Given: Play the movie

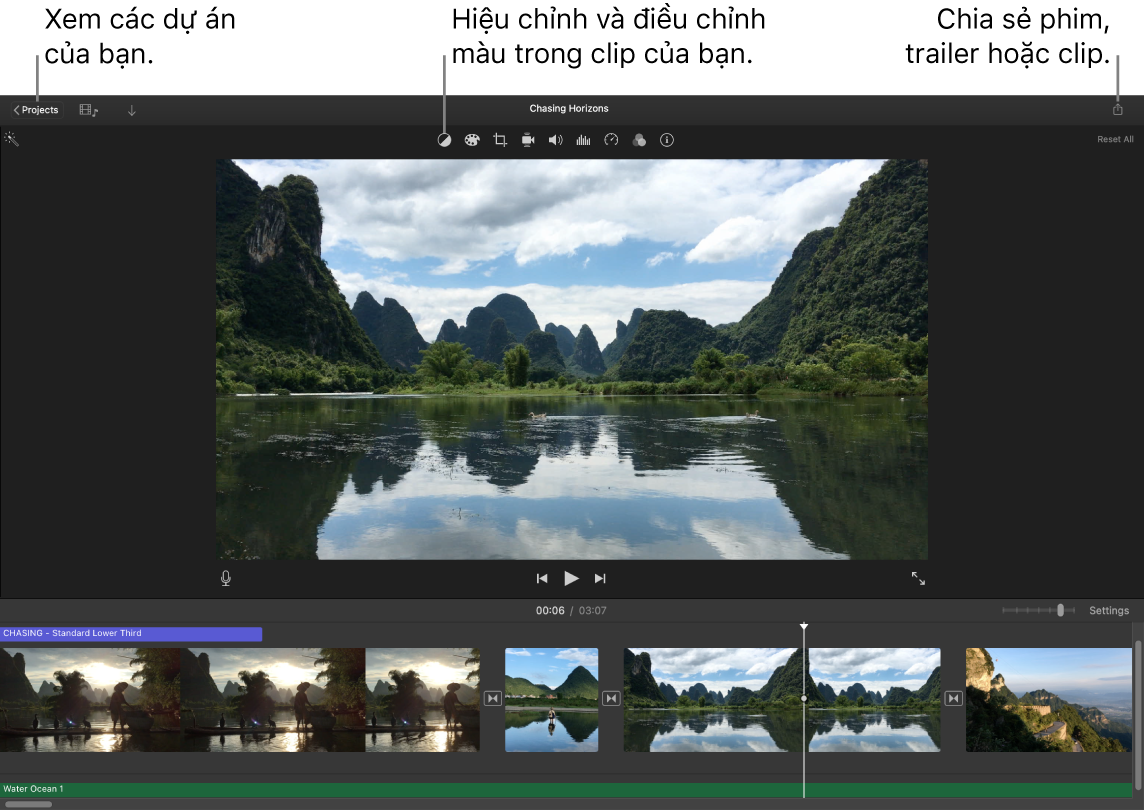Looking at the screenshot, I should pyautogui.click(x=571, y=578).
